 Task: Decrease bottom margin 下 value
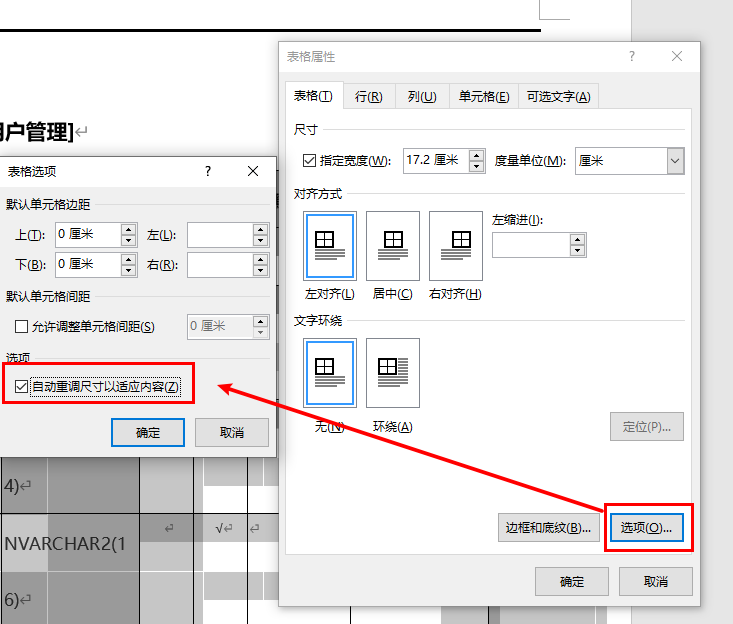[x=128, y=271]
